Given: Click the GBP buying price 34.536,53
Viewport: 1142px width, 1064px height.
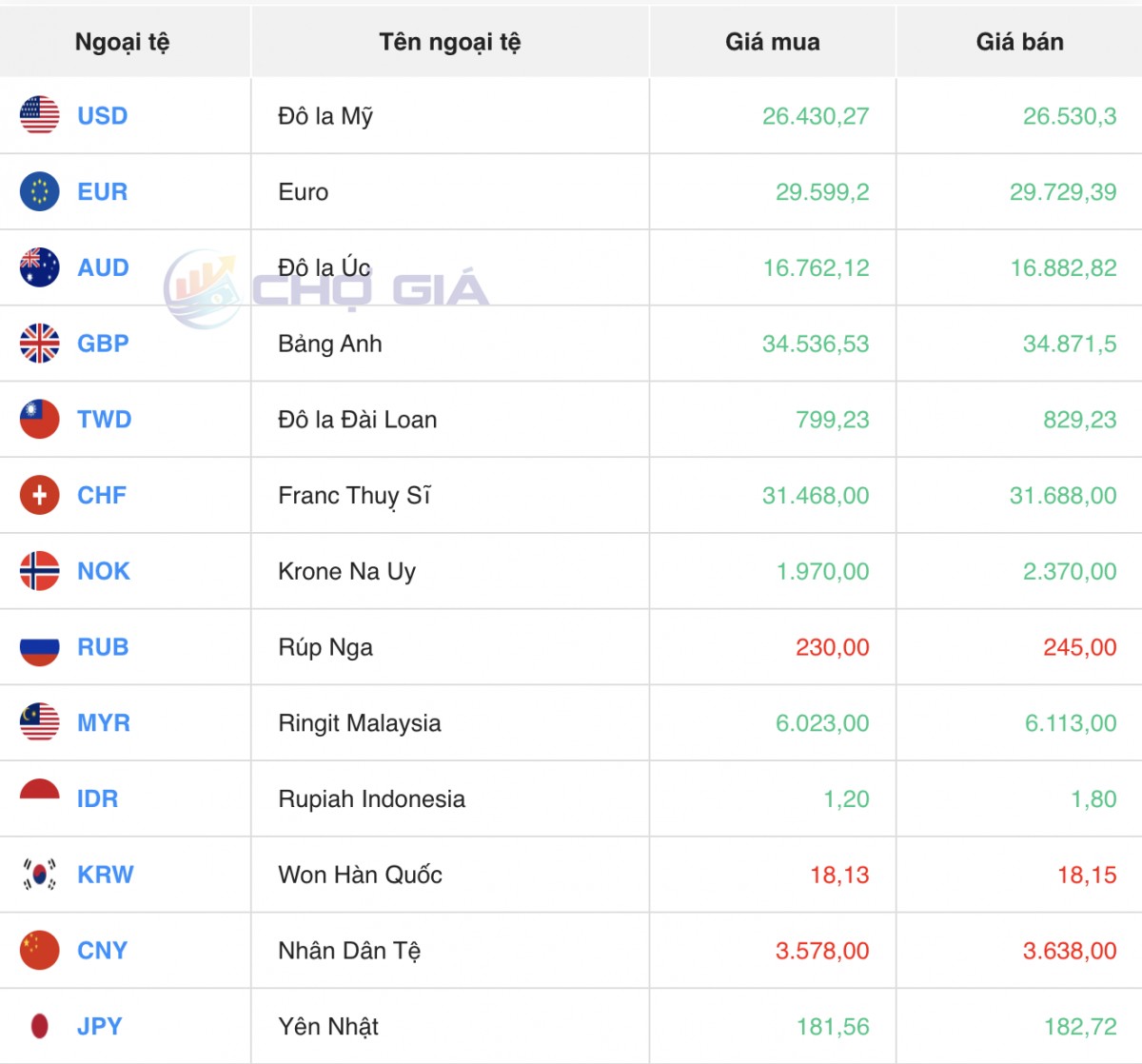Looking at the screenshot, I should tap(816, 344).
